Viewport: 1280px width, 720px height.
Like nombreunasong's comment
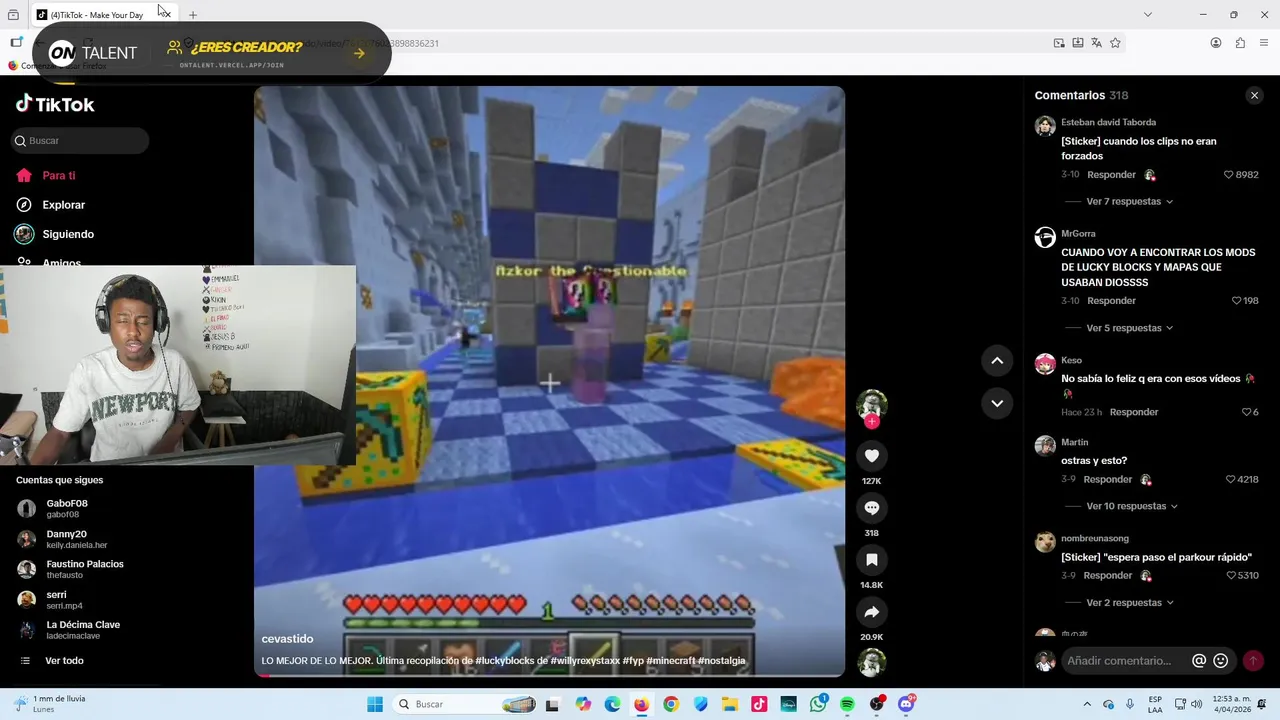coord(1230,576)
